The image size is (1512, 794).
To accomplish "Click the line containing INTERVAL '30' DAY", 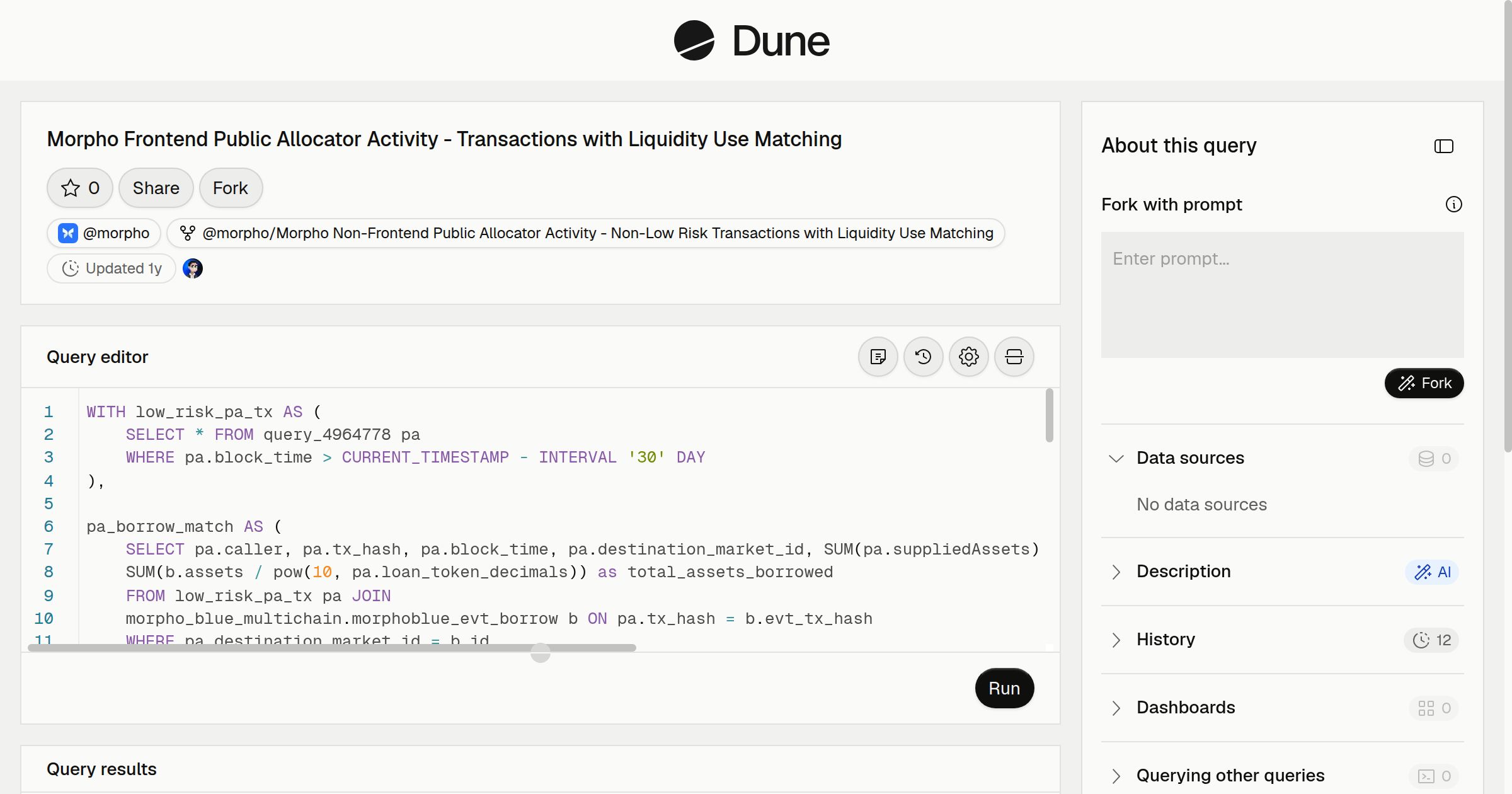I will [415, 457].
